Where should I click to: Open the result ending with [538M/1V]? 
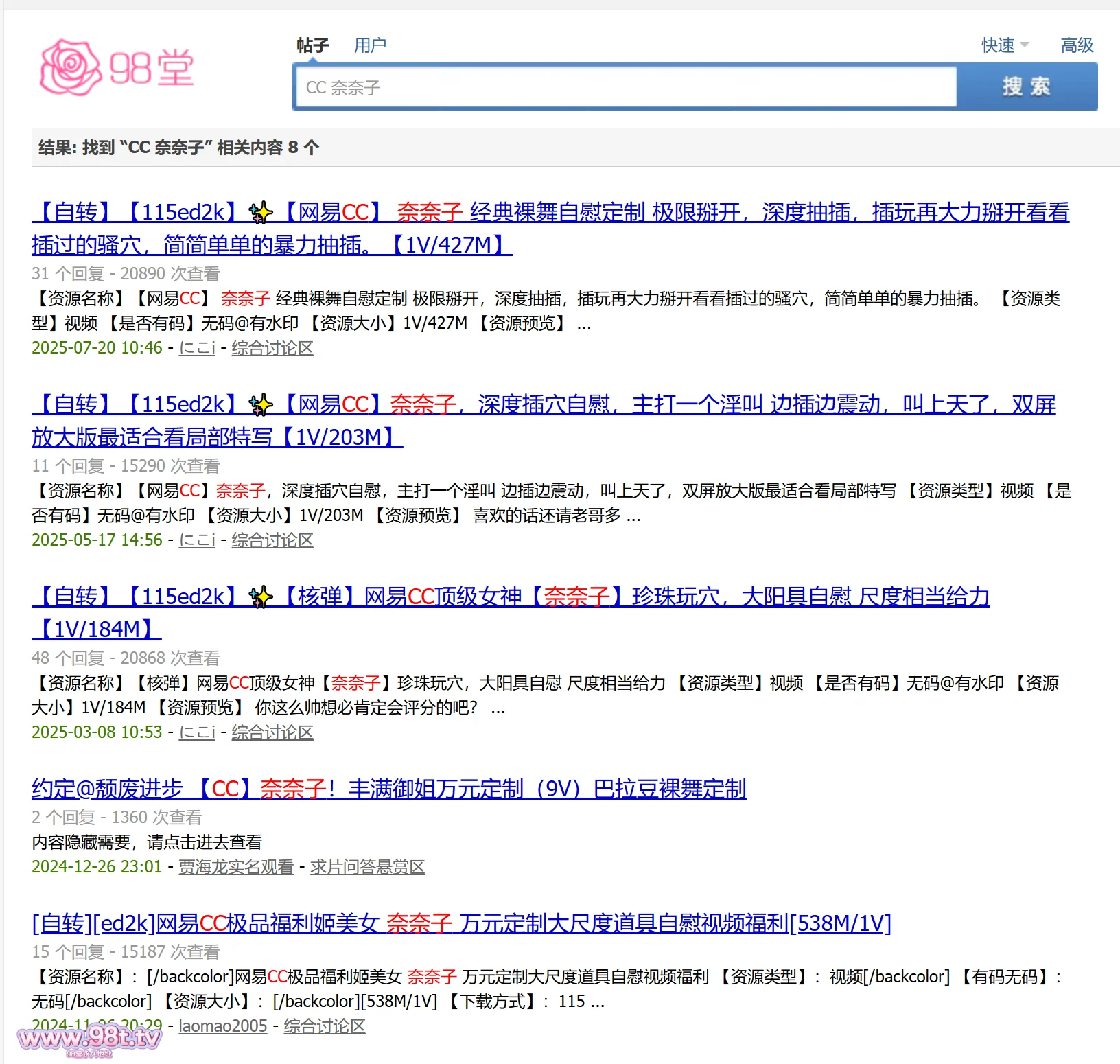[x=461, y=923]
